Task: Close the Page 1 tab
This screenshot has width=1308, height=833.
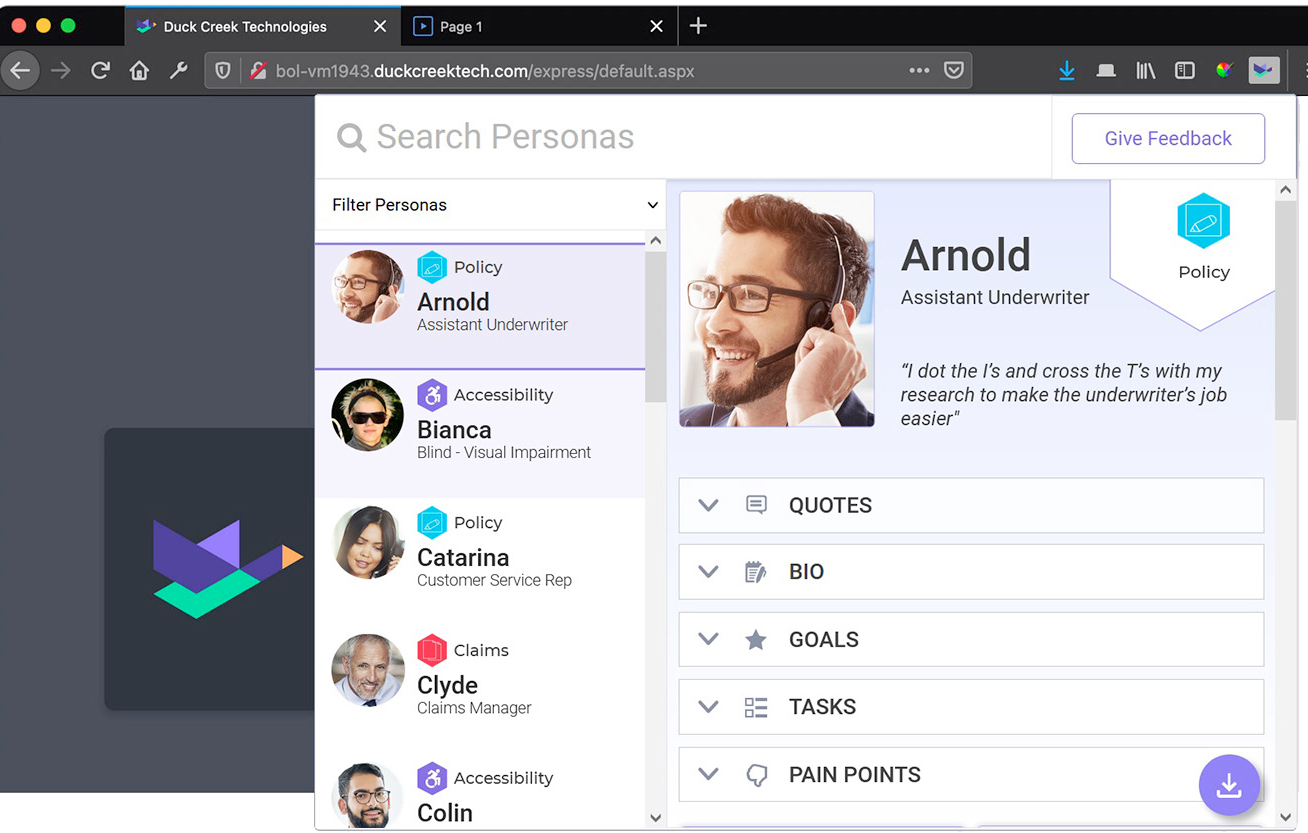Action: 656,26
